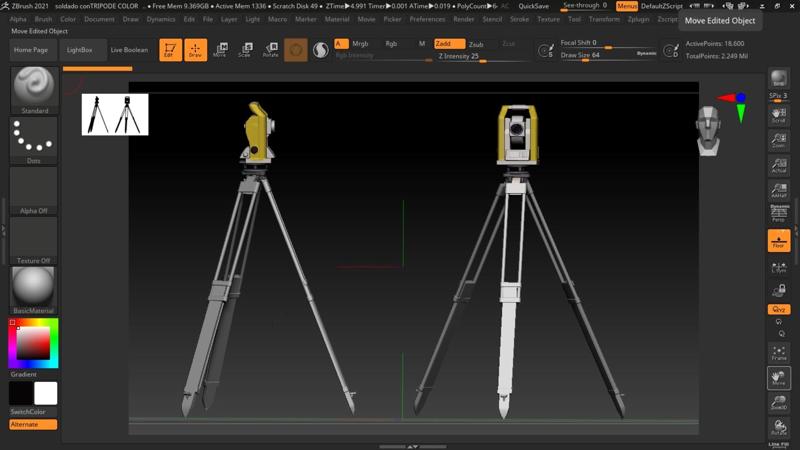Select the white main color swatch

[x=46, y=393]
